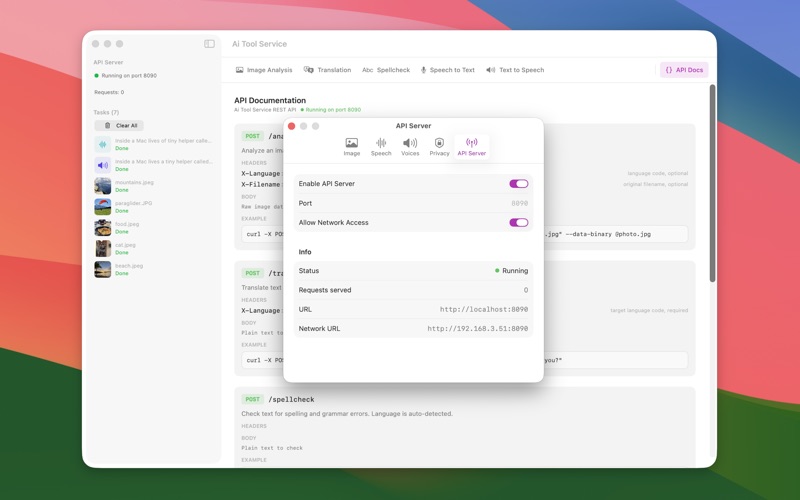Click the Network URL 192.168.3.51 value
This screenshot has height=500, width=800.
(478, 329)
